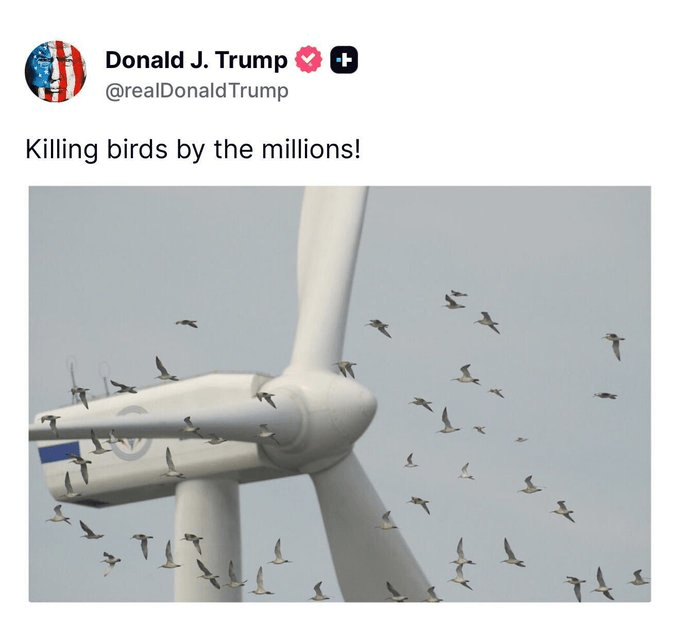Open the wind turbine photo attachment
680x625 pixels.
(x=340, y=394)
